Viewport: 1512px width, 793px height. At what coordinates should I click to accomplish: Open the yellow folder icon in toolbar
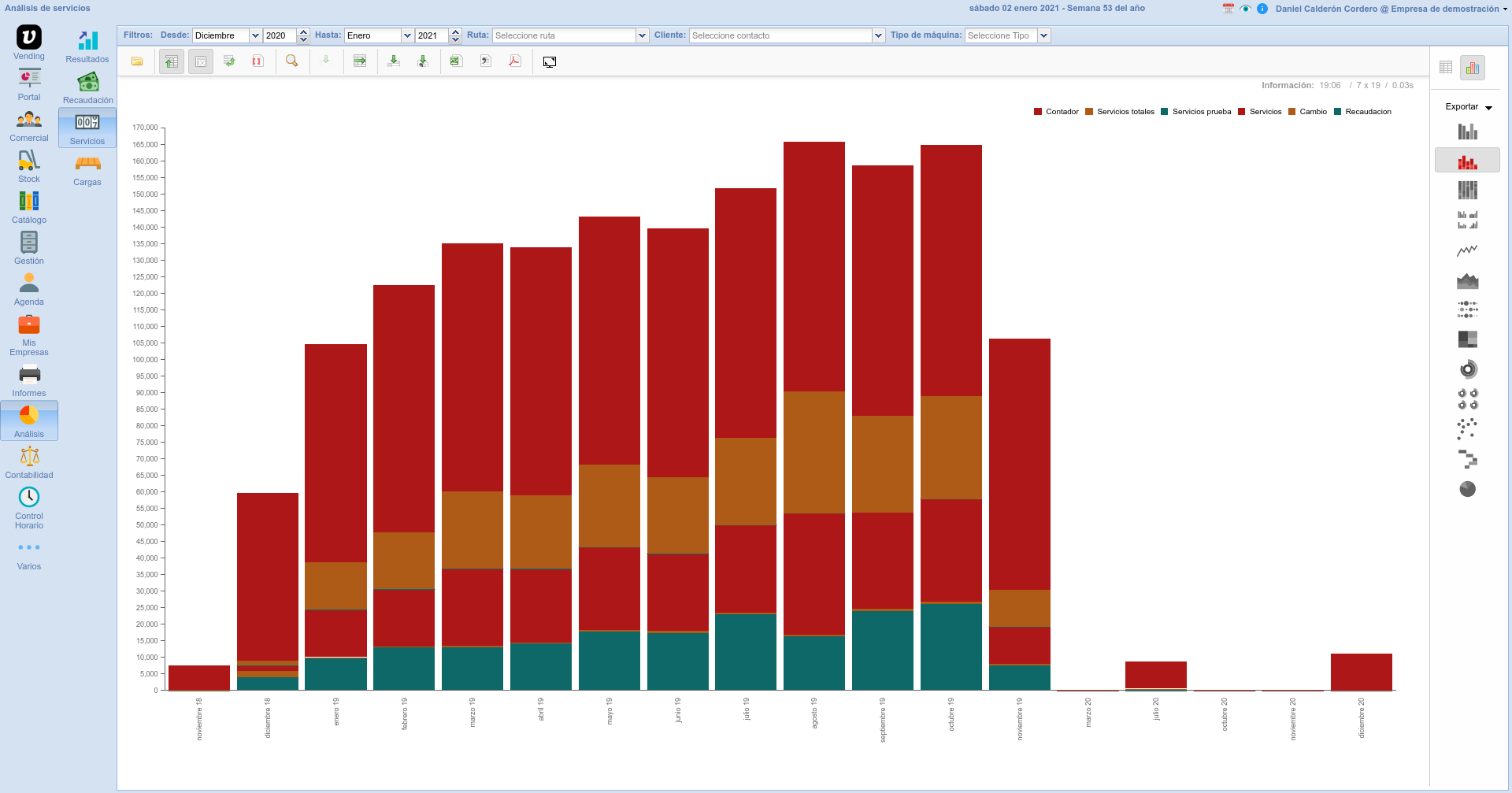pos(137,61)
